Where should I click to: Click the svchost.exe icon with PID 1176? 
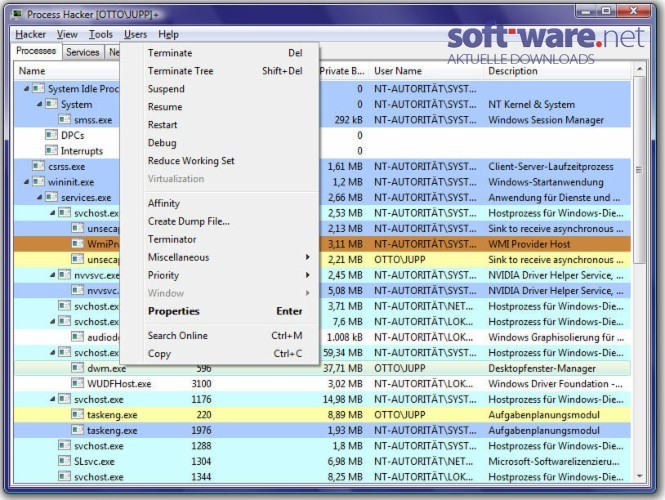click(x=64, y=399)
